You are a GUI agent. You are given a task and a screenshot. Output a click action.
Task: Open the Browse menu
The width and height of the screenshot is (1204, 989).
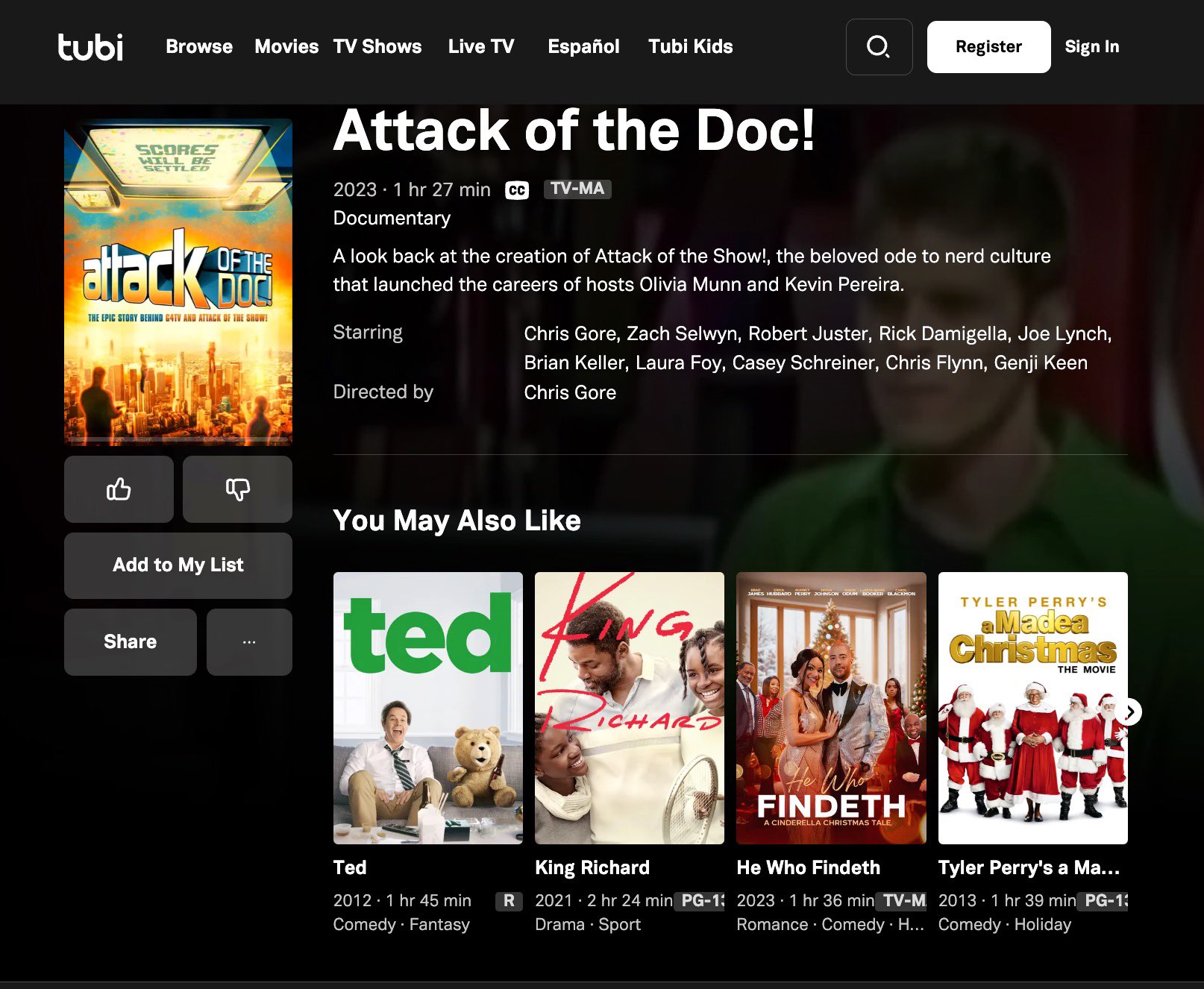[x=199, y=46]
